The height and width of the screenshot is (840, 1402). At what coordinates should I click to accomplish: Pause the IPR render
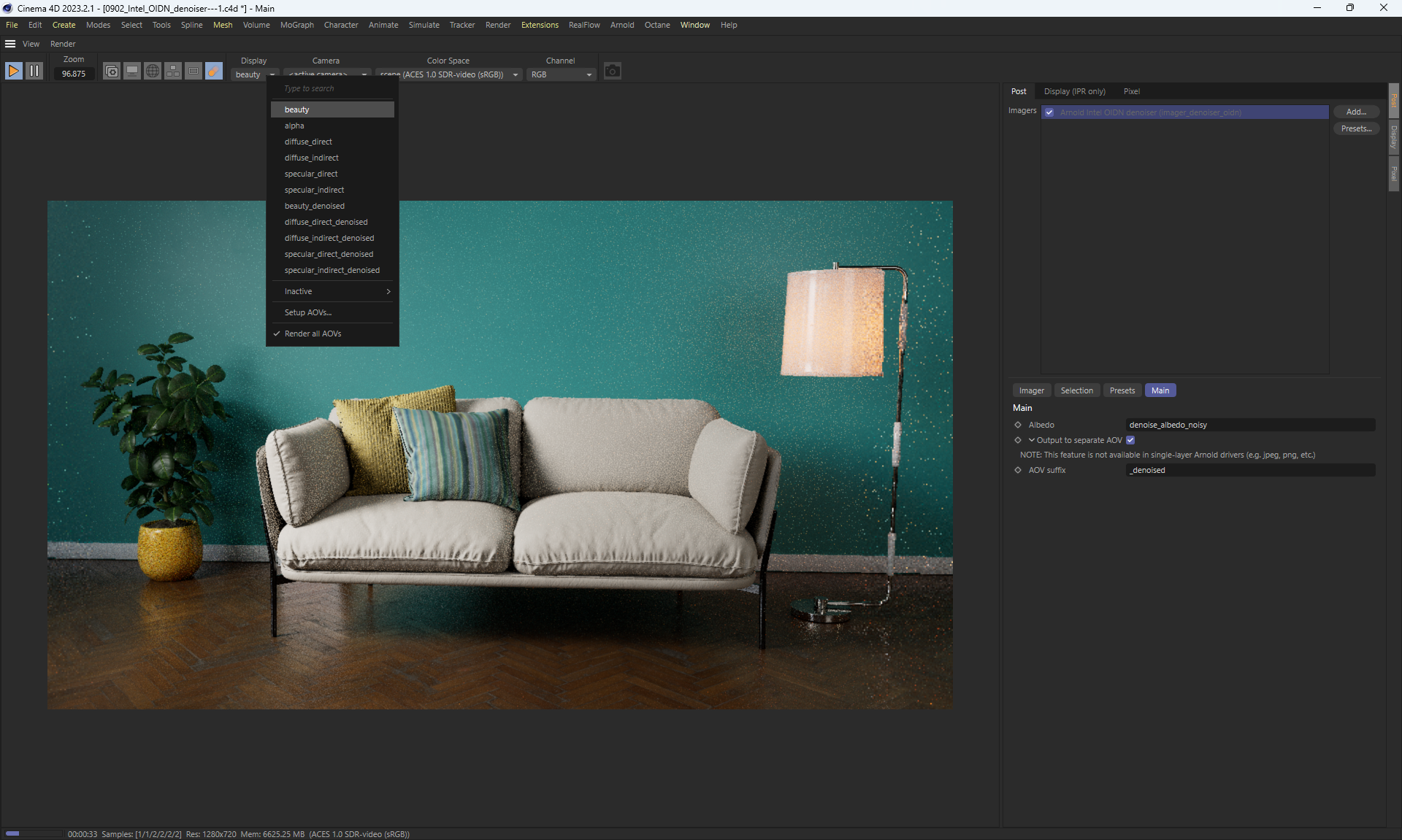(34, 71)
